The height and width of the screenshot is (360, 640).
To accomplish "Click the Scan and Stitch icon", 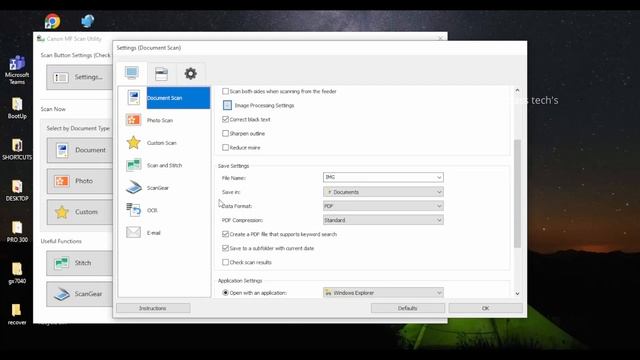I will (133, 165).
